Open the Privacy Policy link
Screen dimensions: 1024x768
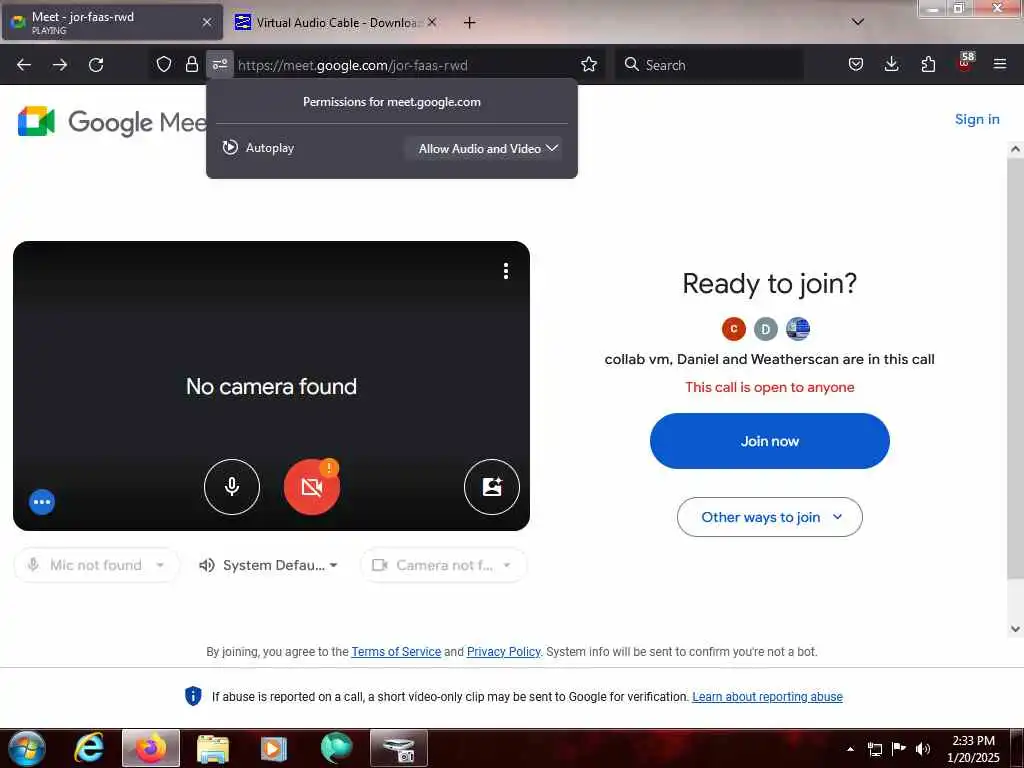504,651
